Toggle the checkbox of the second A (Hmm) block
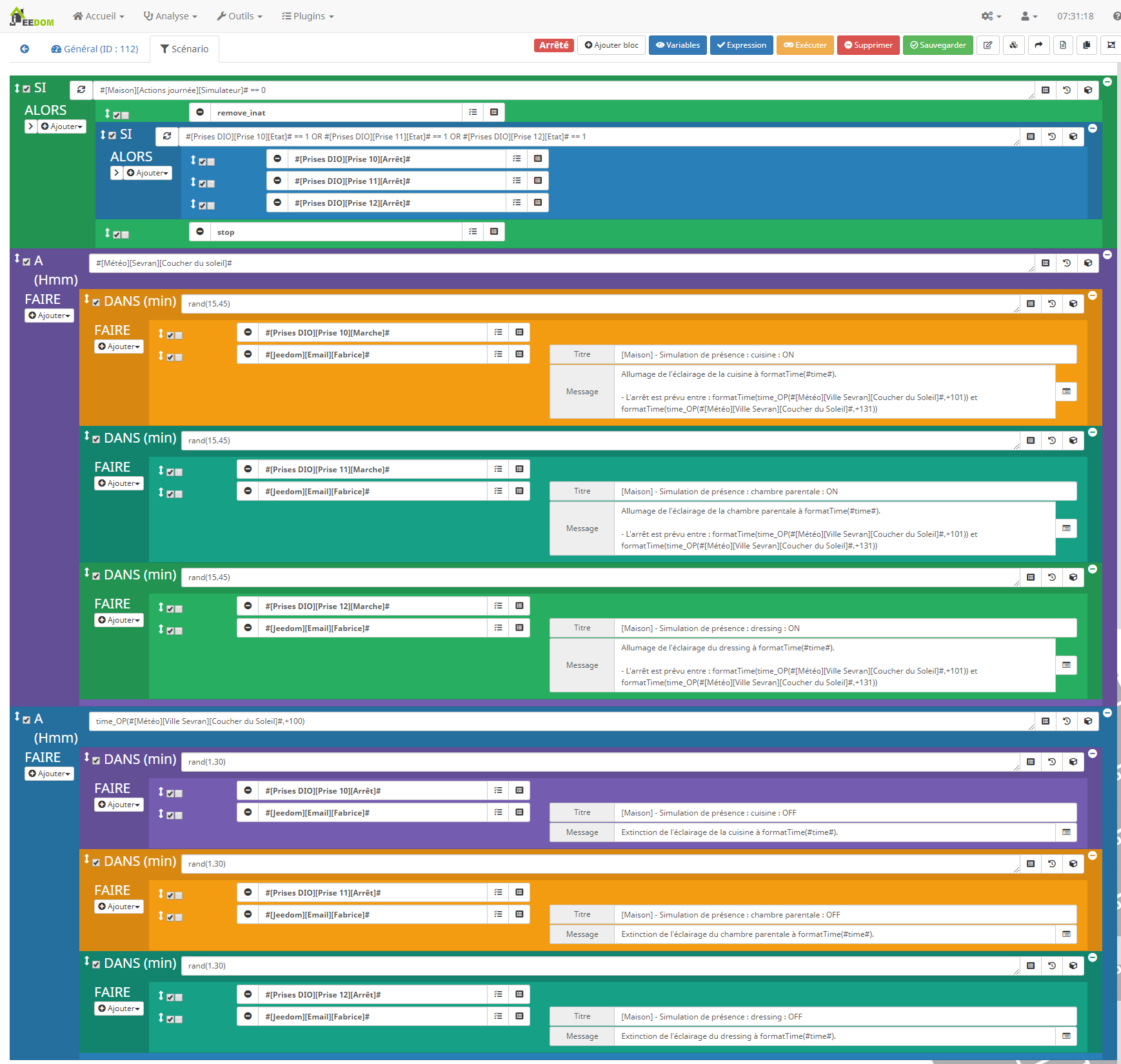The height and width of the screenshot is (1064, 1121). coord(26,719)
